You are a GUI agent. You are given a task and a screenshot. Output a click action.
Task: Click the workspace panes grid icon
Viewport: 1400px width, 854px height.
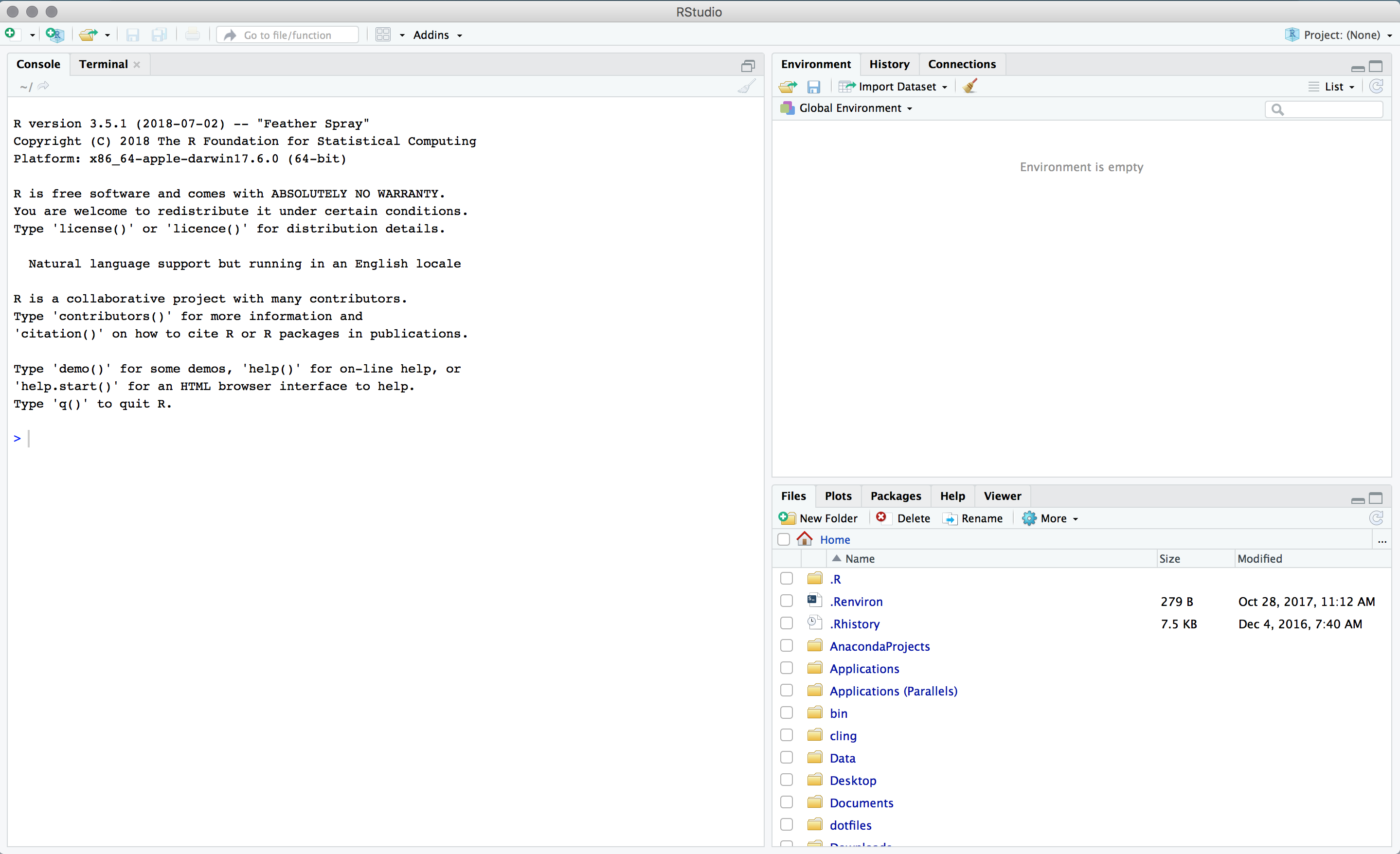click(x=383, y=35)
